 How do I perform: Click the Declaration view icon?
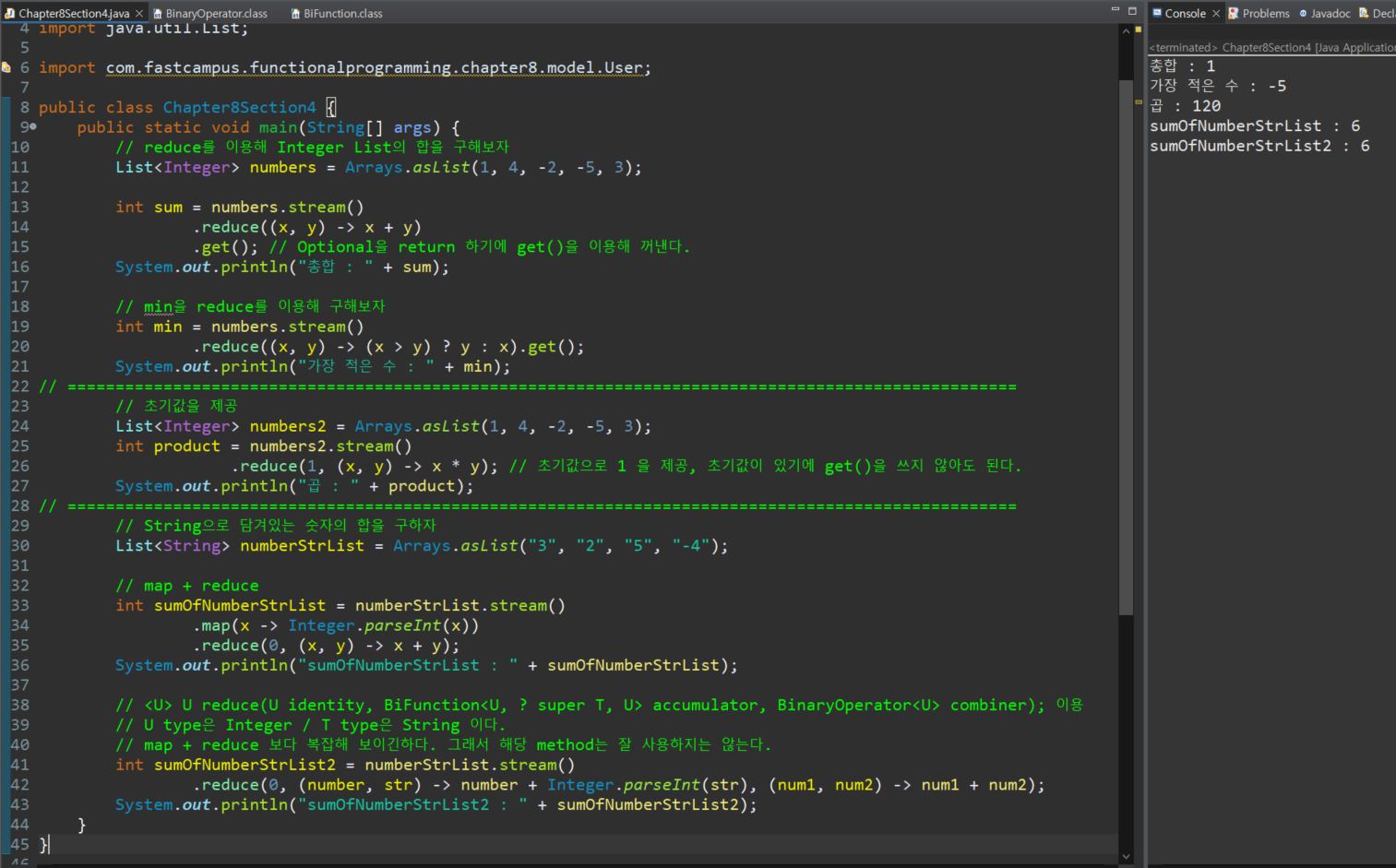click(x=1364, y=13)
